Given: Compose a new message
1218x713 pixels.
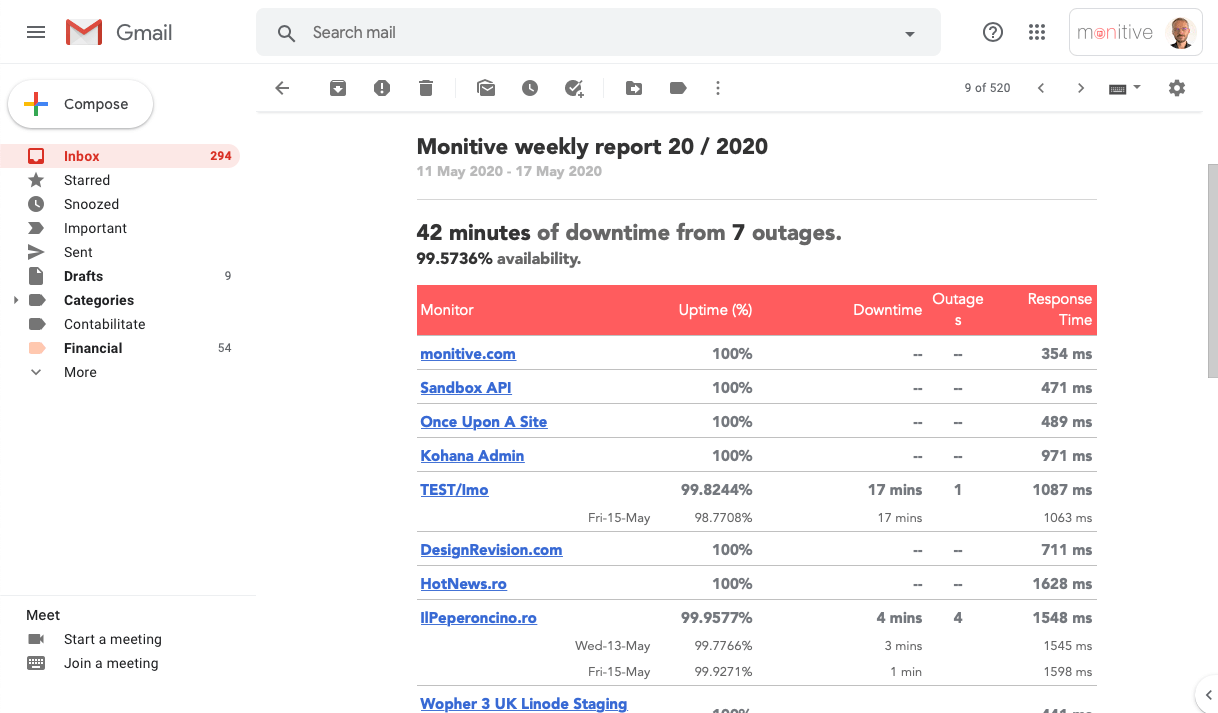Looking at the screenshot, I should pos(80,104).
